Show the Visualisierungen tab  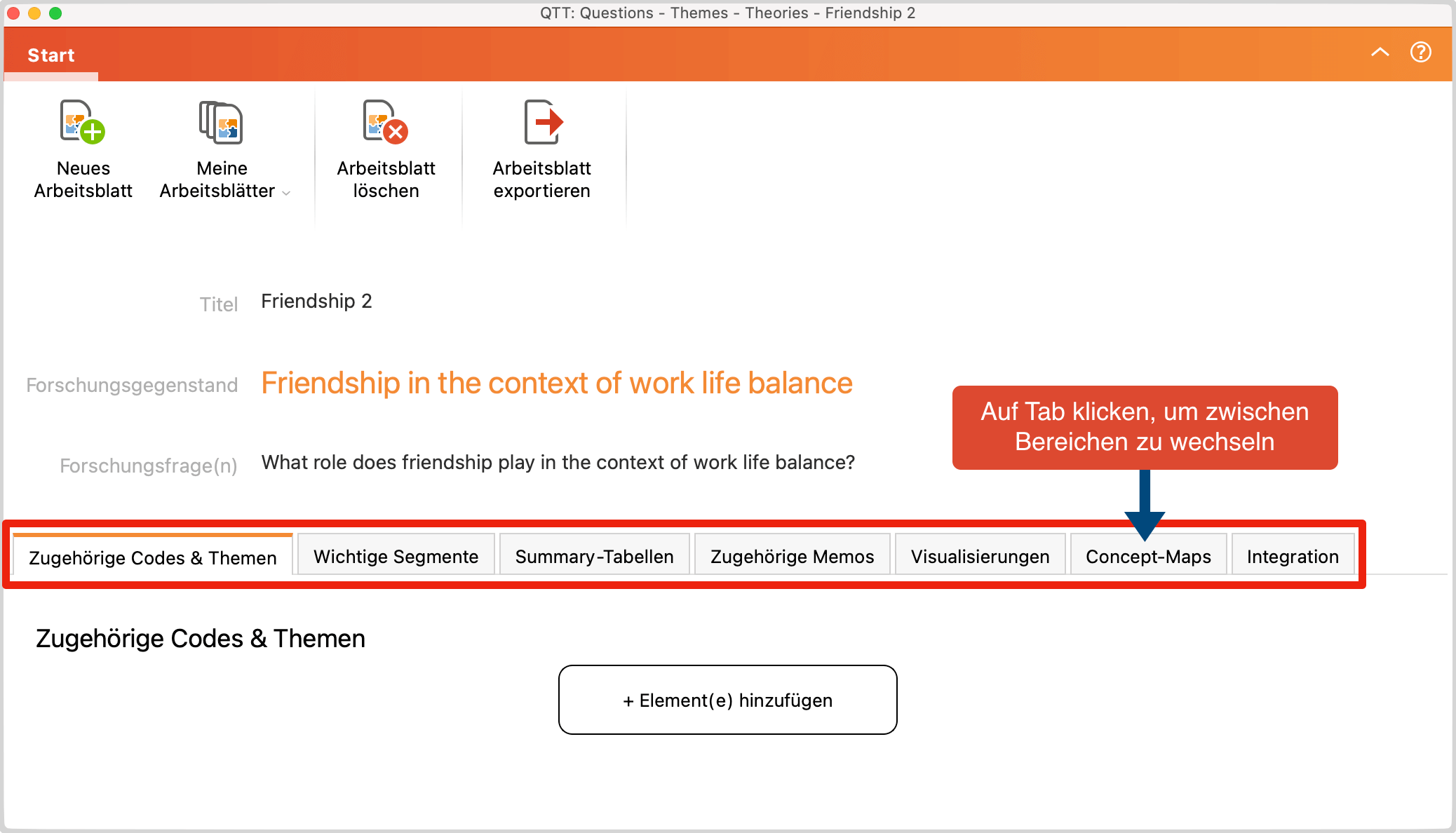(980, 557)
